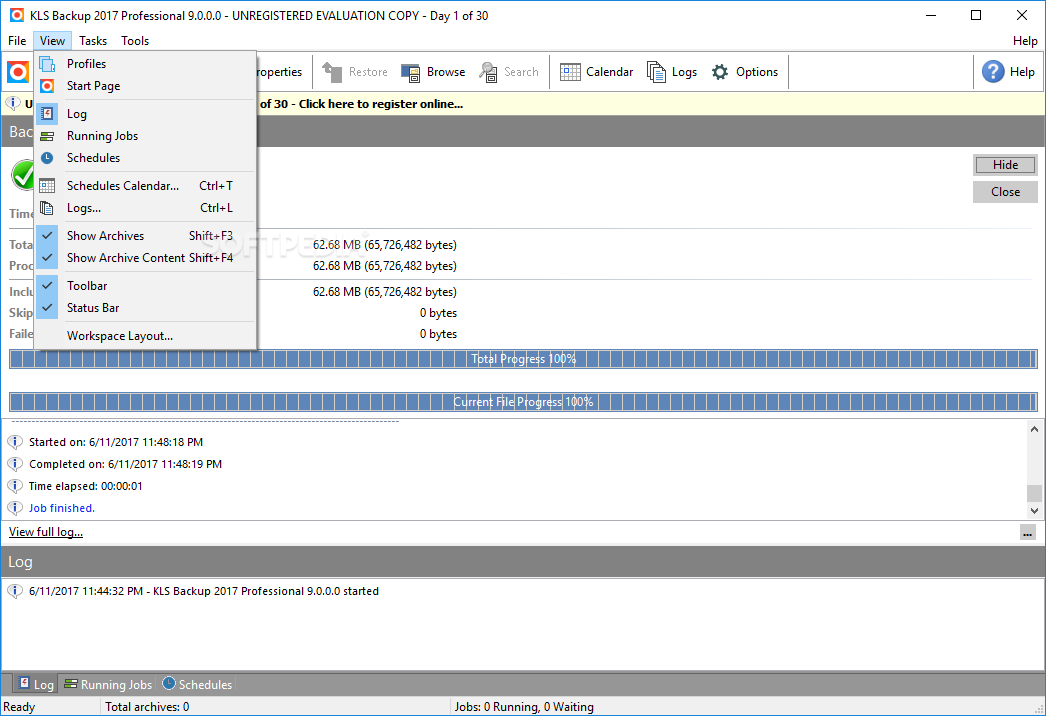The height and width of the screenshot is (716, 1046).
Task: Toggle Show Archive Content option
Action: pyautogui.click(x=145, y=258)
